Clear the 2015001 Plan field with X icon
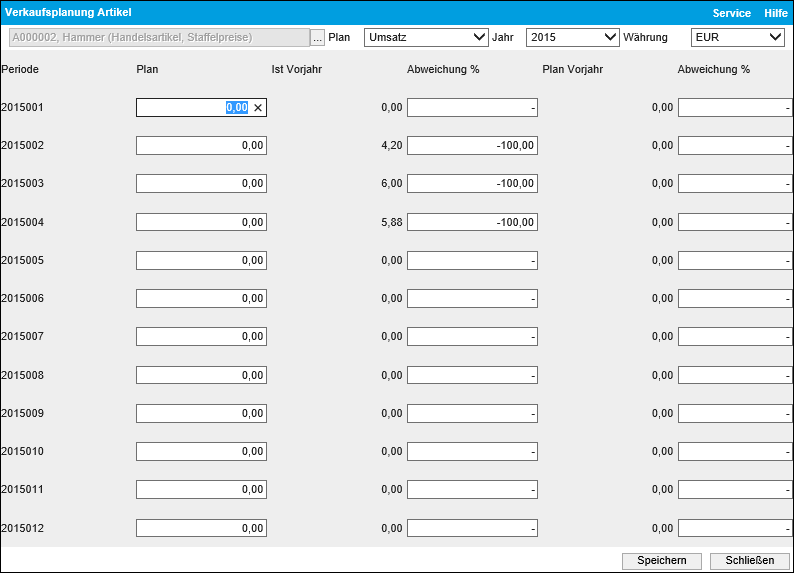This screenshot has height=573, width=794. (258, 108)
